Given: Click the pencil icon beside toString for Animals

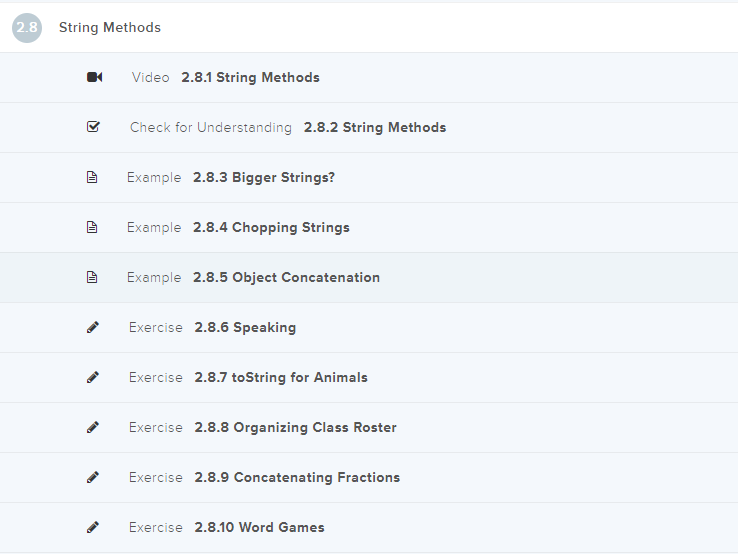Looking at the screenshot, I should point(93,378).
